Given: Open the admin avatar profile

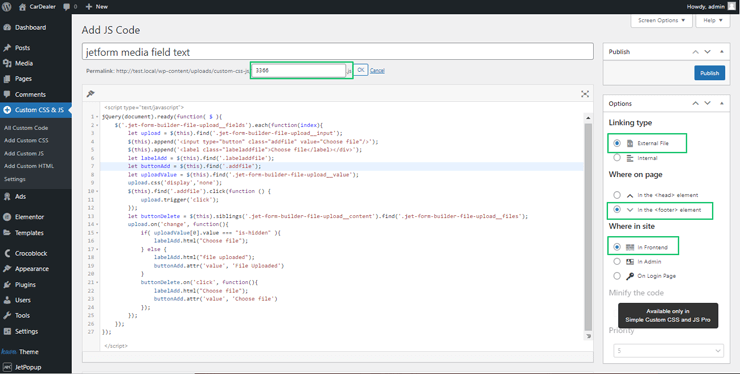Looking at the screenshot, I should click(732, 7).
